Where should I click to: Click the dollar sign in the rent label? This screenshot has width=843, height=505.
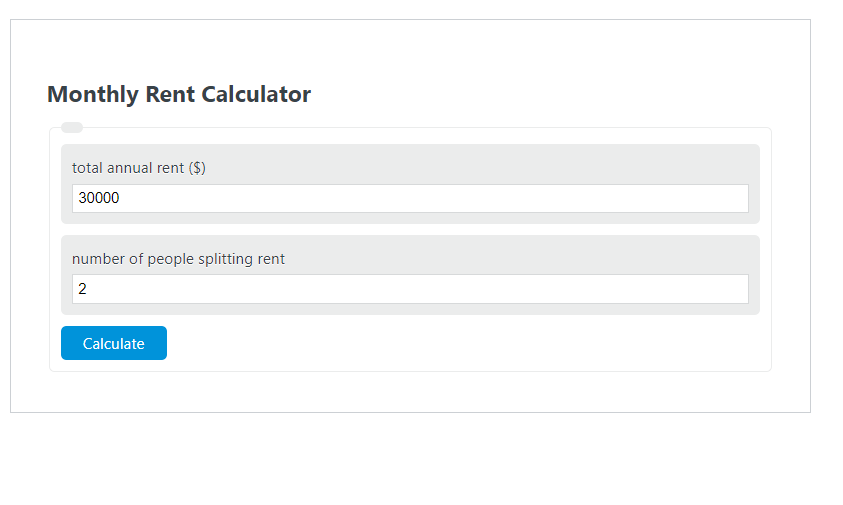point(197,168)
